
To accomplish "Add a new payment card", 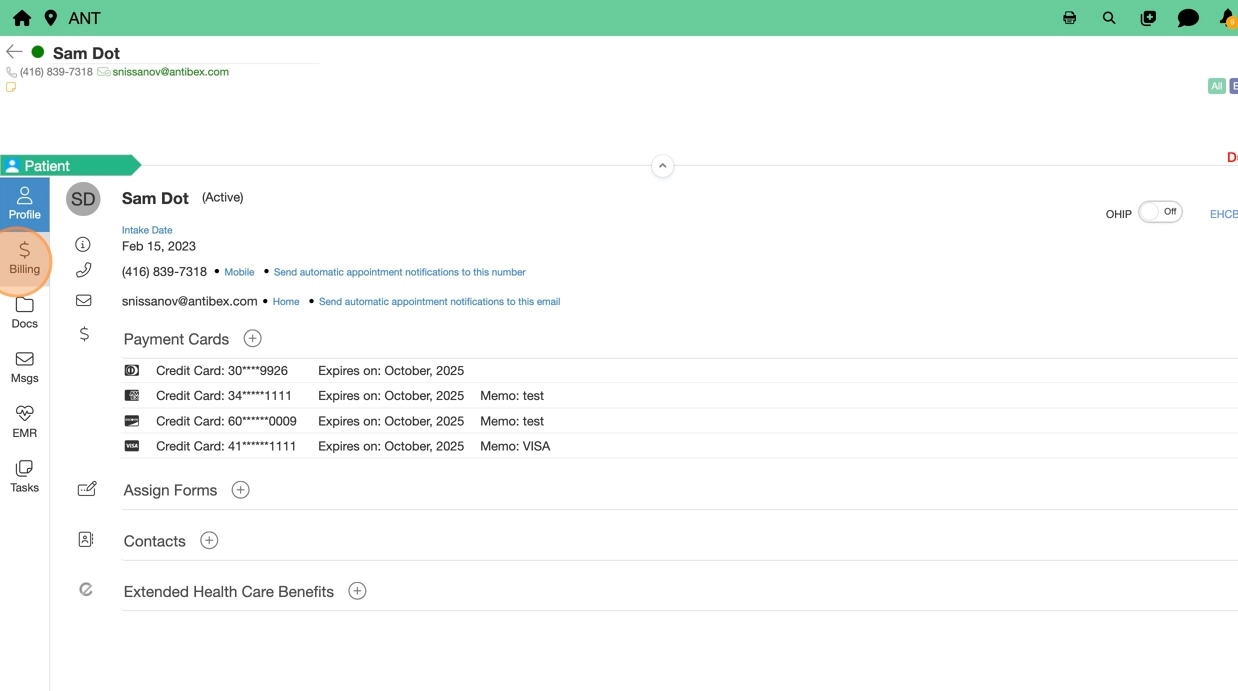I will pos(252,339).
